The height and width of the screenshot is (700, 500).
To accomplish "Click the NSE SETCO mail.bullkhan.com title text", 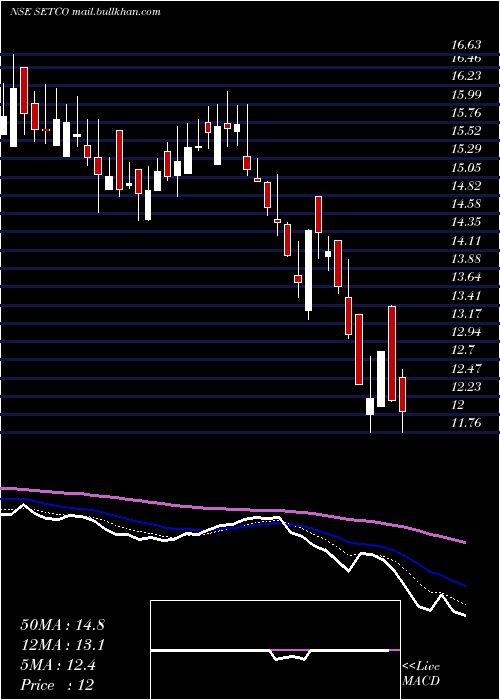I will [x=85, y=12].
